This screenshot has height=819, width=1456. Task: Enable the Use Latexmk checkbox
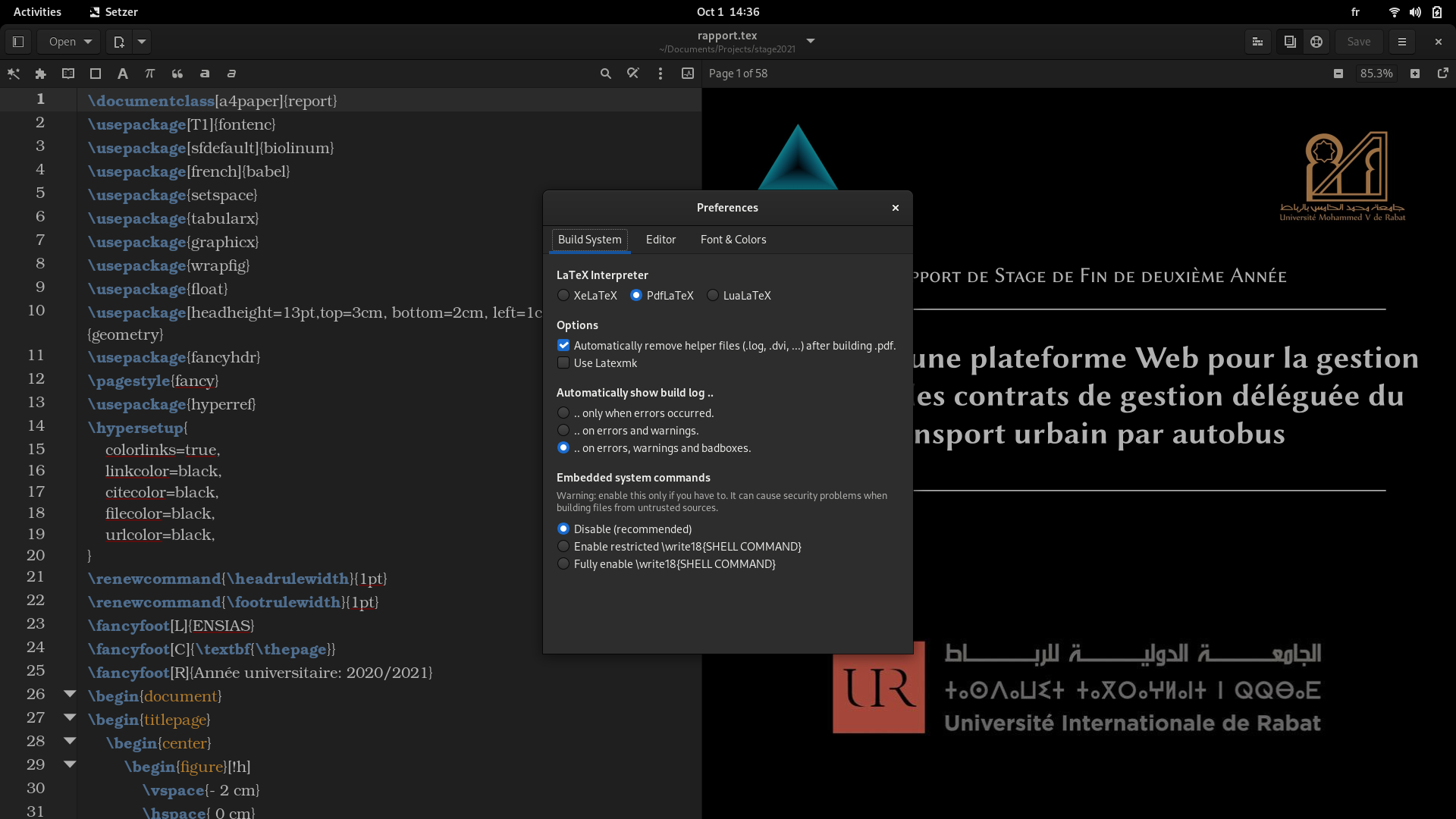(563, 363)
